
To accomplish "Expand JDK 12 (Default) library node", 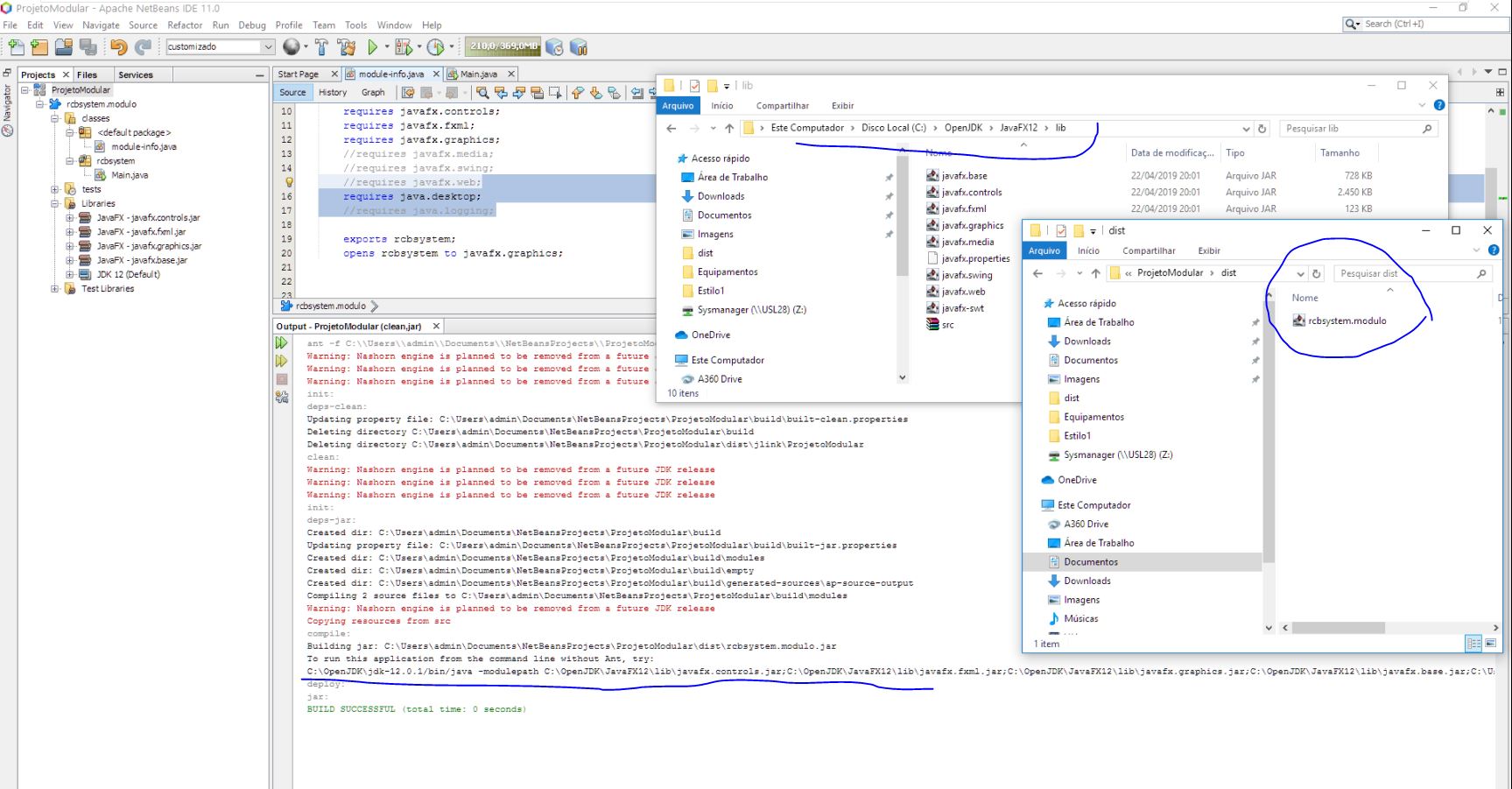I will 70,274.
